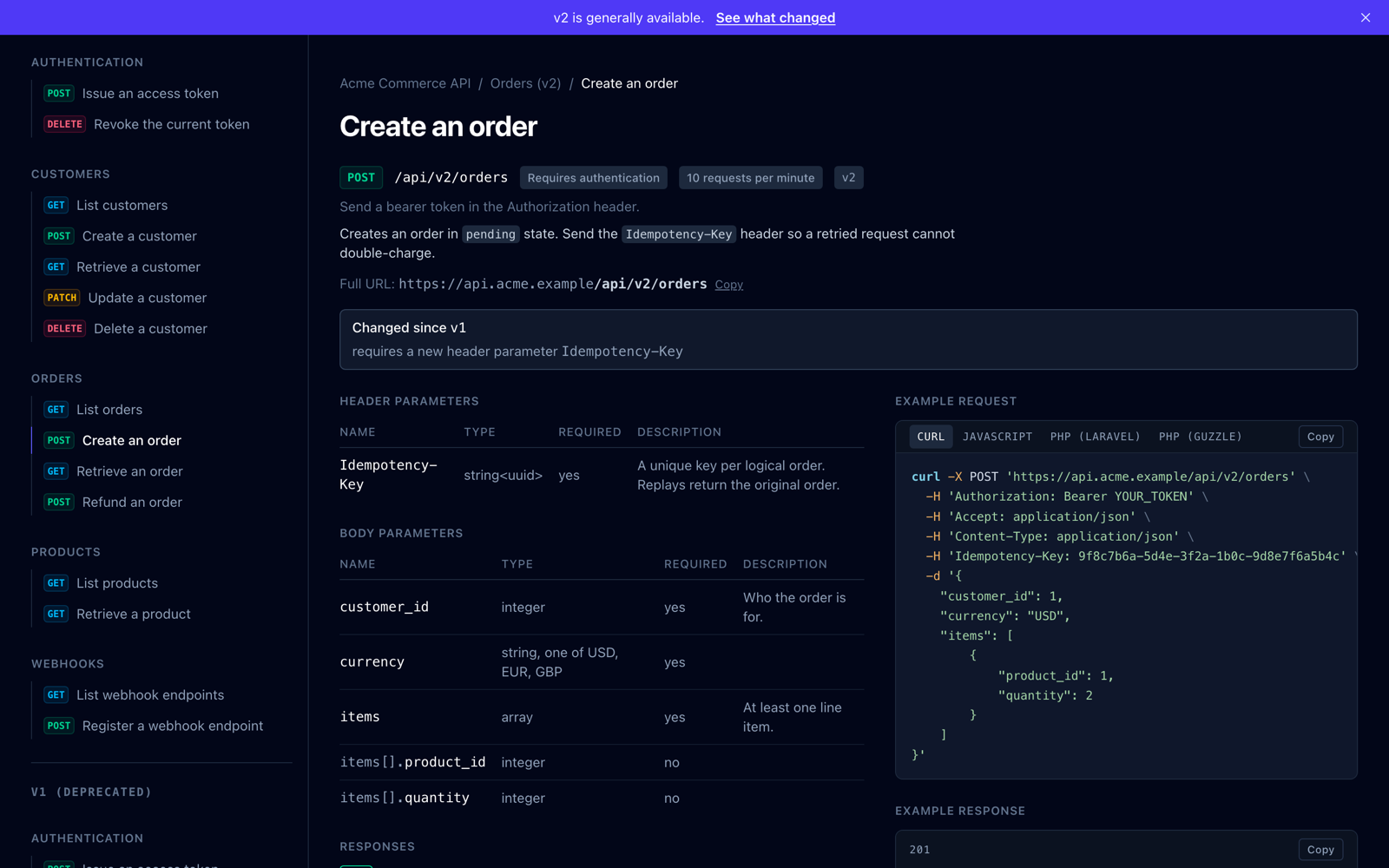Switch to the PHP (GUZZLE) tab

[1201, 437]
